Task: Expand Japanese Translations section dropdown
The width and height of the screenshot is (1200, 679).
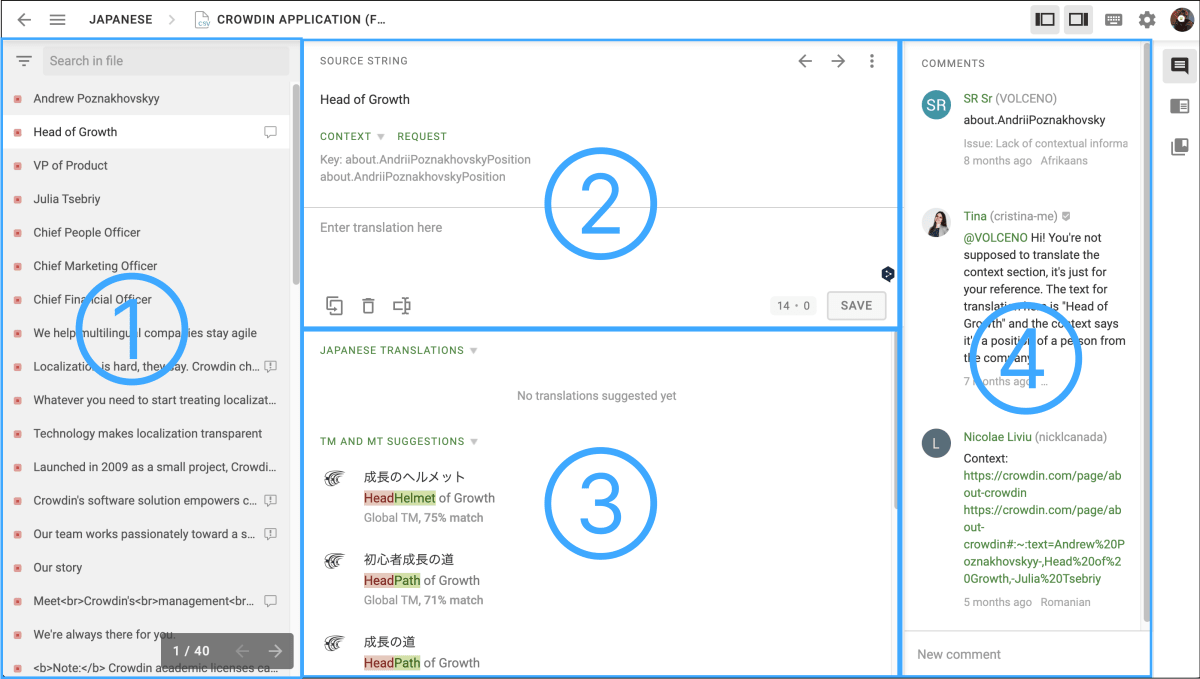Action: [x=399, y=350]
